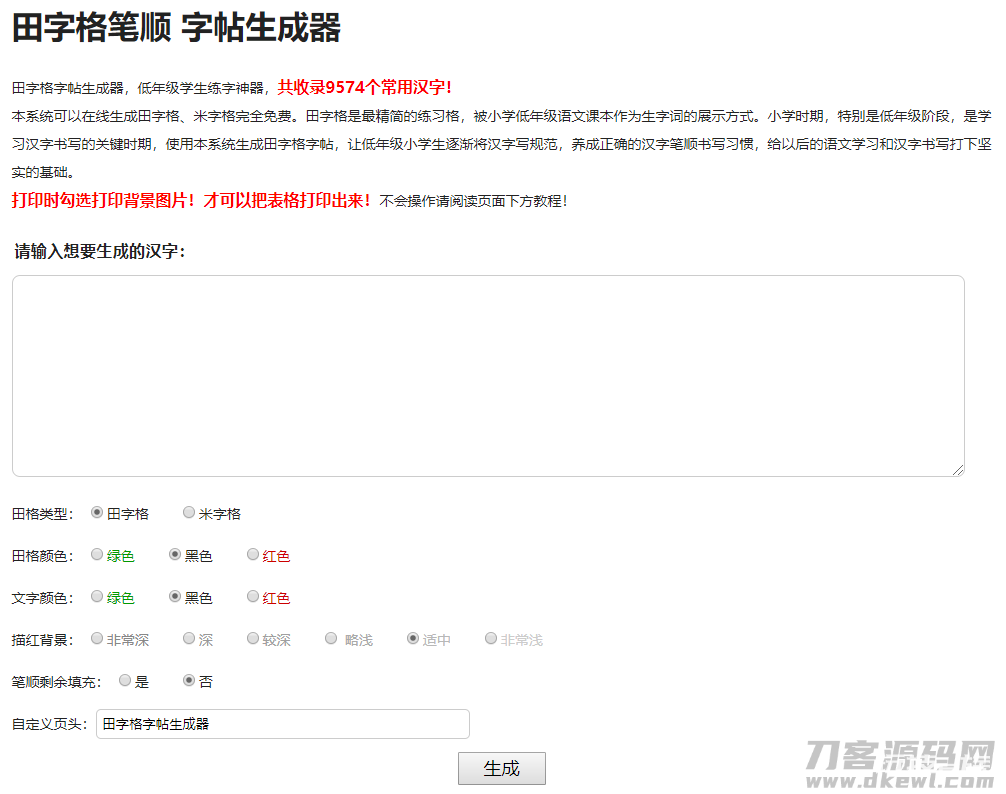Screen dimensions: 1006x794
Task: Set 描红背景 to 适中
Action: point(413,639)
